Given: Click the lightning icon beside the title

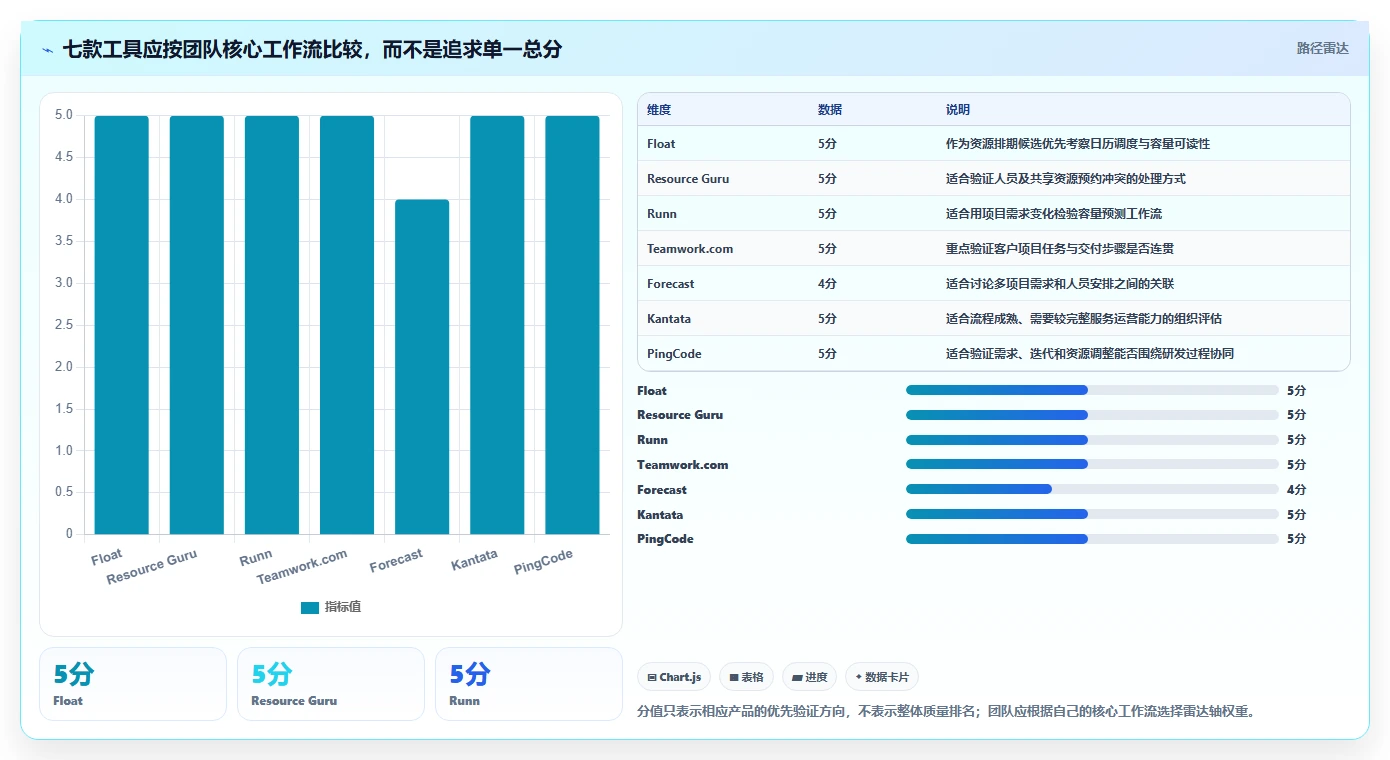Looking at the screenshot, I should point(48,50).
